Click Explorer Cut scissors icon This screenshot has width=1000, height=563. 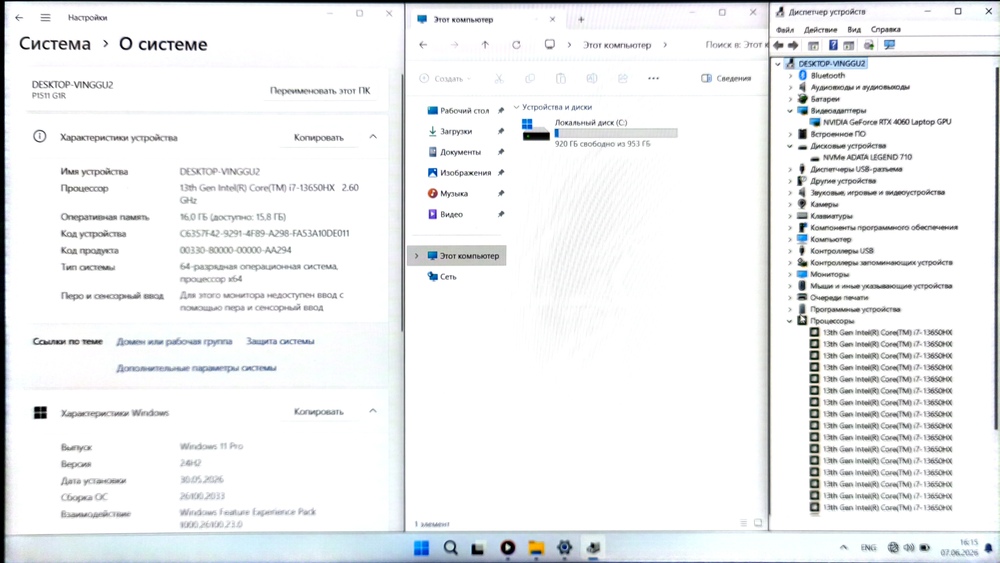[499, 78]
